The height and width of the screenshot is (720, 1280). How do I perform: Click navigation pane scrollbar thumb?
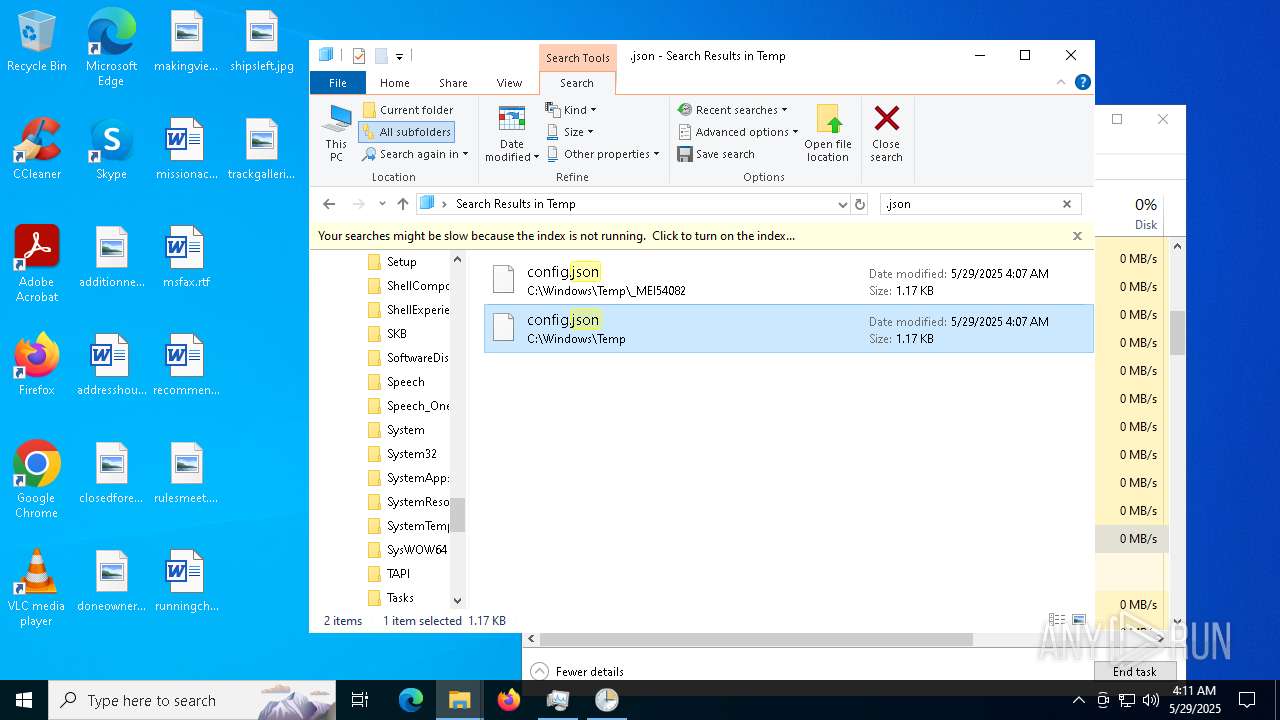click(458, 515)
